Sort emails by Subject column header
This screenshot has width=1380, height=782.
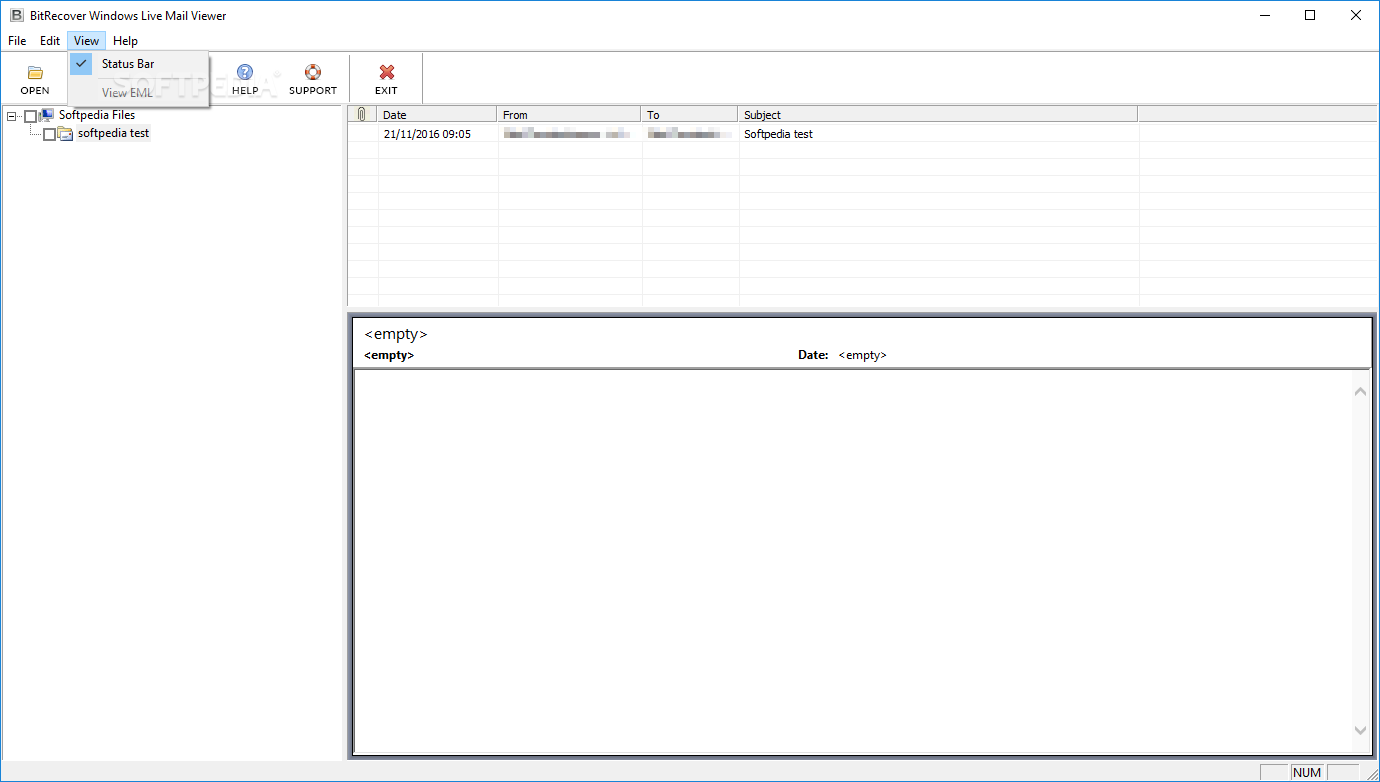[937, 114]
